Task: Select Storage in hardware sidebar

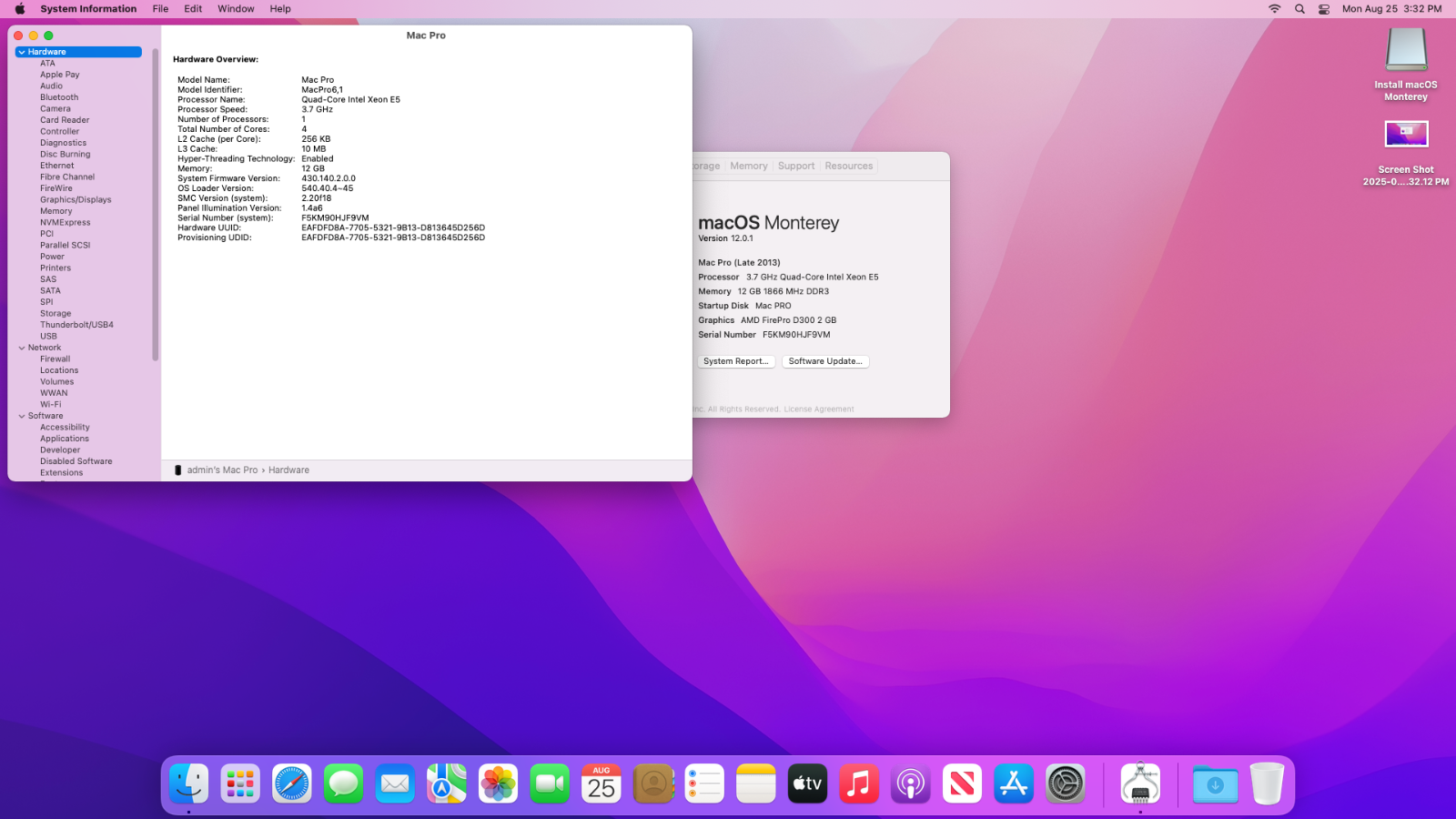Action: pos(56,313)
